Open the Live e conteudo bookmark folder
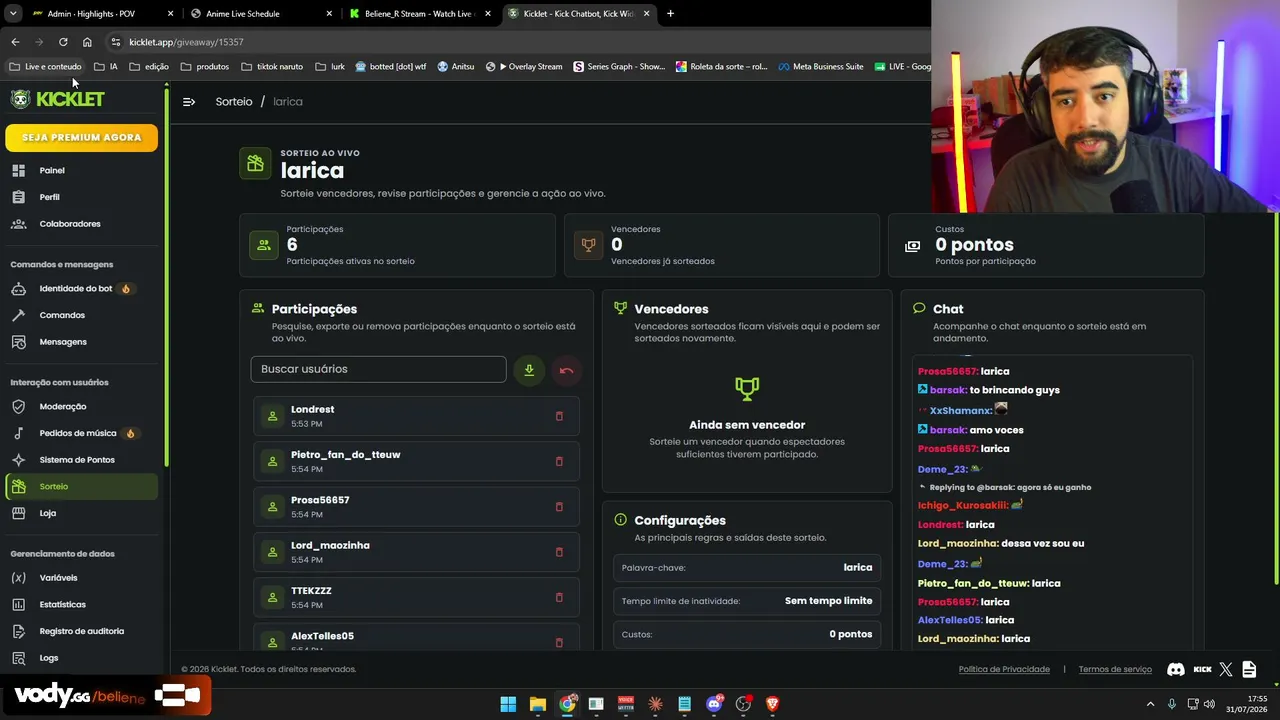Image resolution: width=1280 pixels, height=720 pixels. click(x=45, y=67)
